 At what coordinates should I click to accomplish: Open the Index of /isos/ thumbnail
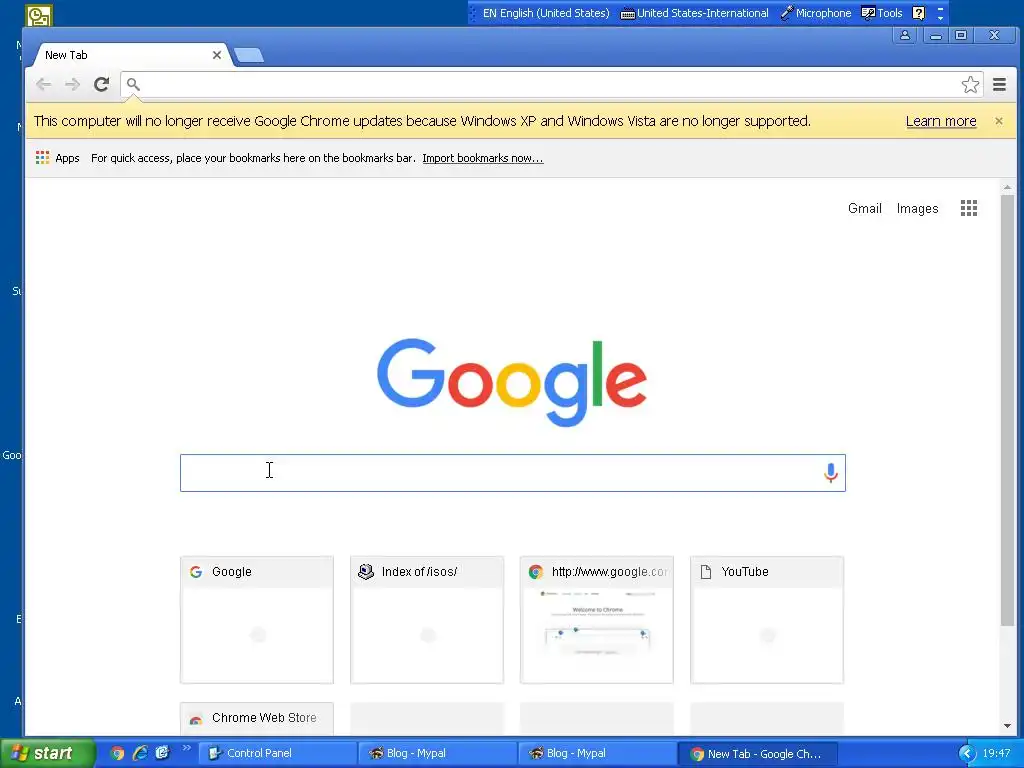[427, 620]
